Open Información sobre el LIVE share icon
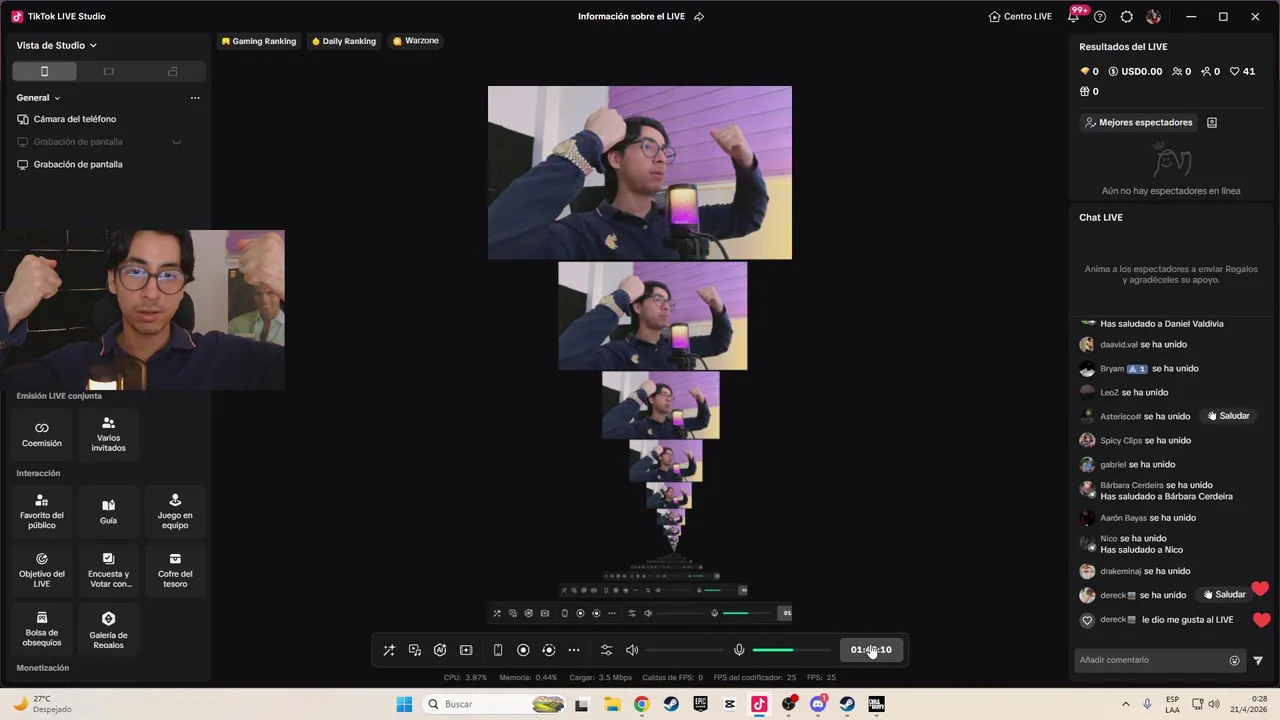Viewport: 1280px width, 720px height. tap(699, 17)
